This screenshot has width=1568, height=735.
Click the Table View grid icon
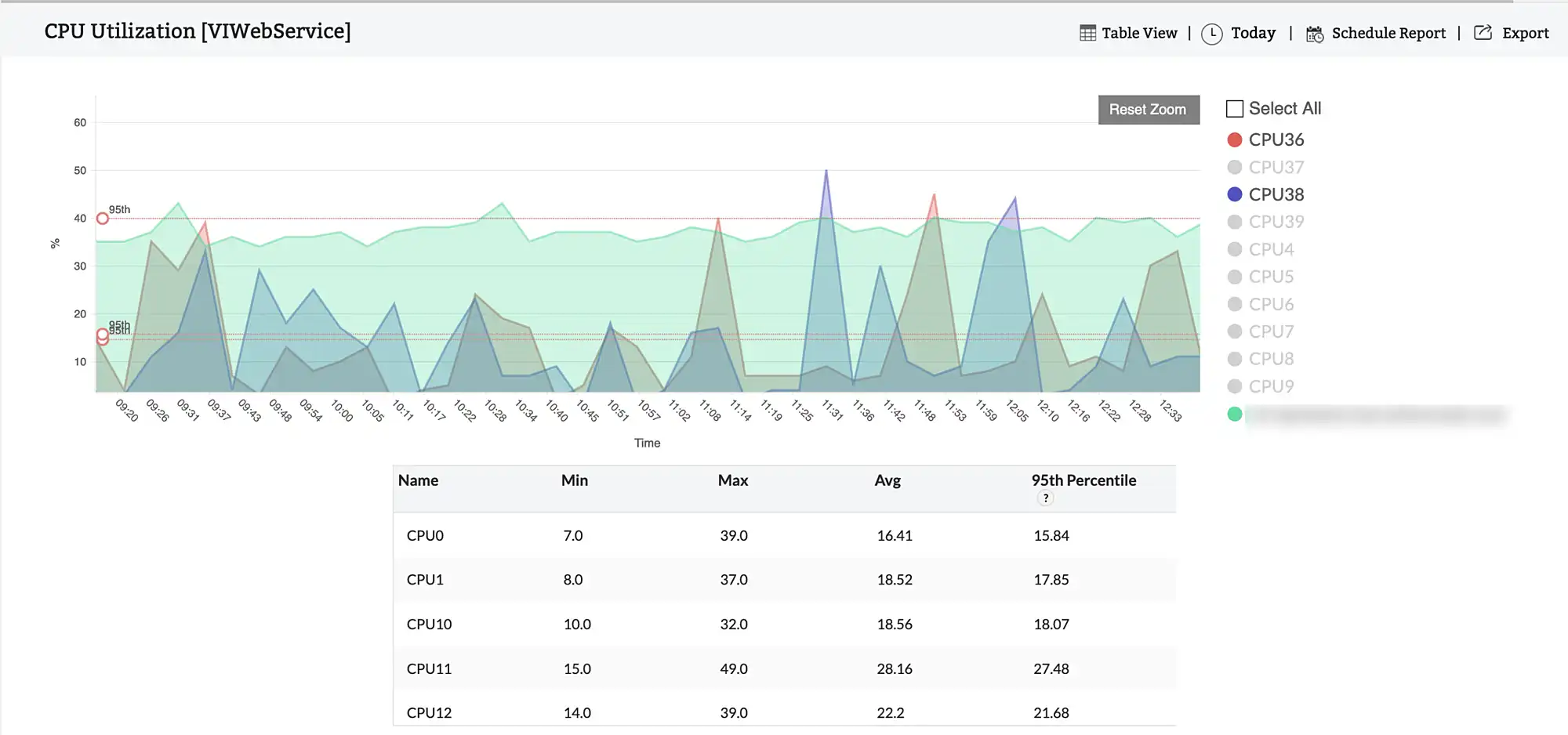point(1088,32)
